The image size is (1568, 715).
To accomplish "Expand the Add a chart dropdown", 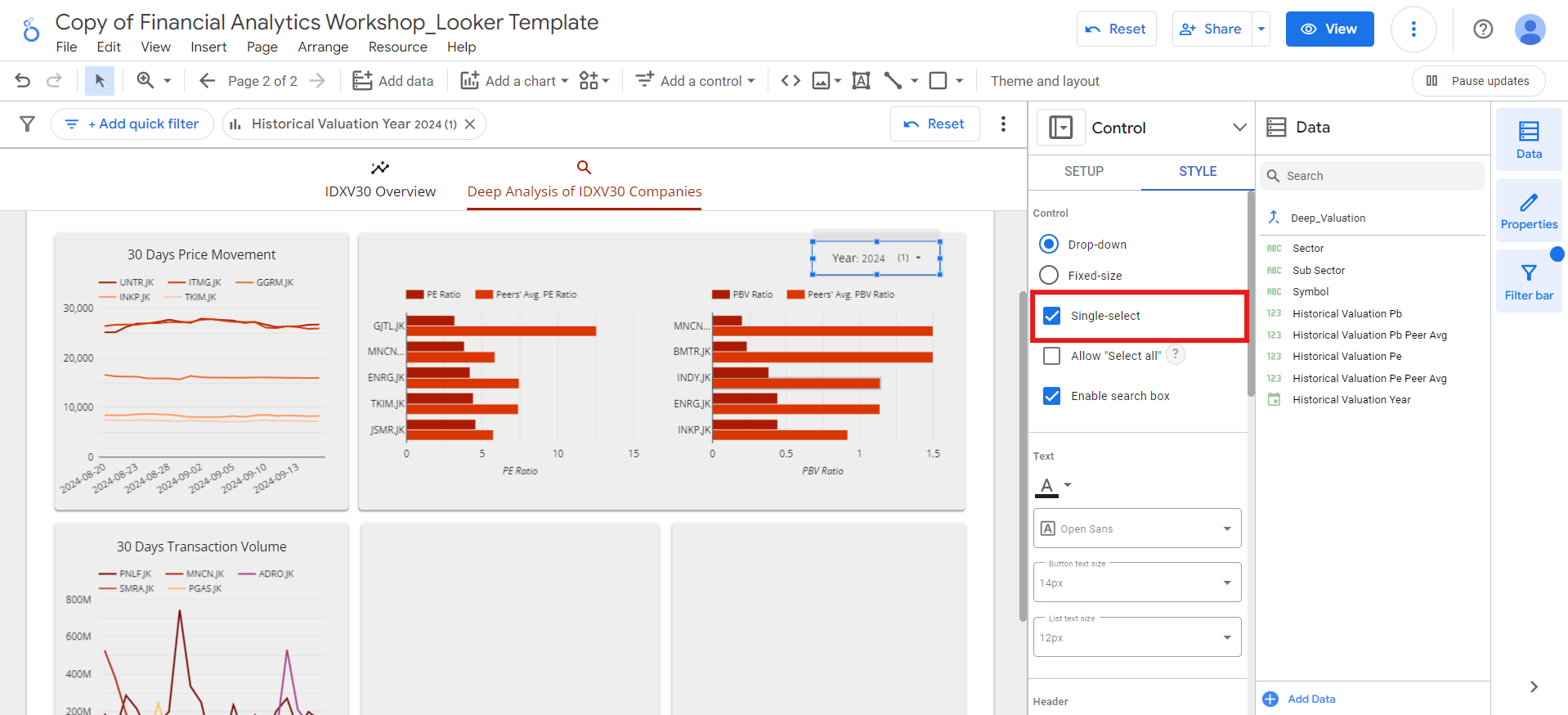I will (x=564, y=81).
